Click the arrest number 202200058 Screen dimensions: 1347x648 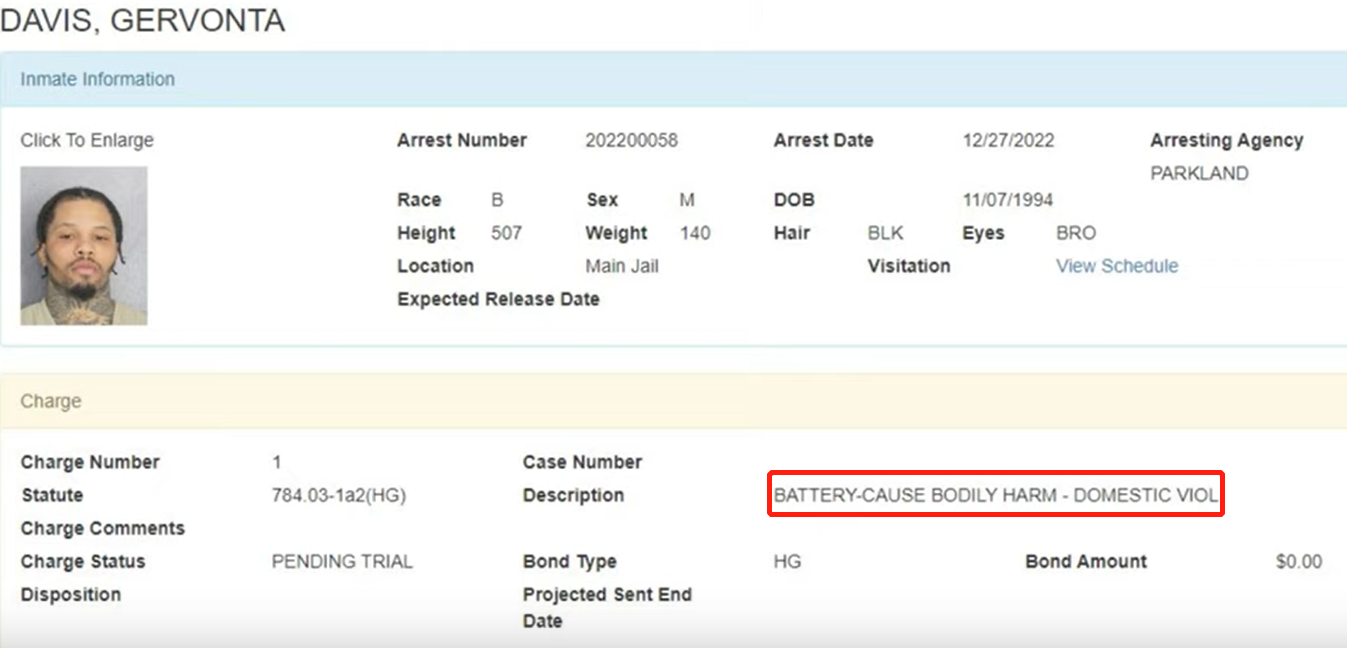click(631, 141)
